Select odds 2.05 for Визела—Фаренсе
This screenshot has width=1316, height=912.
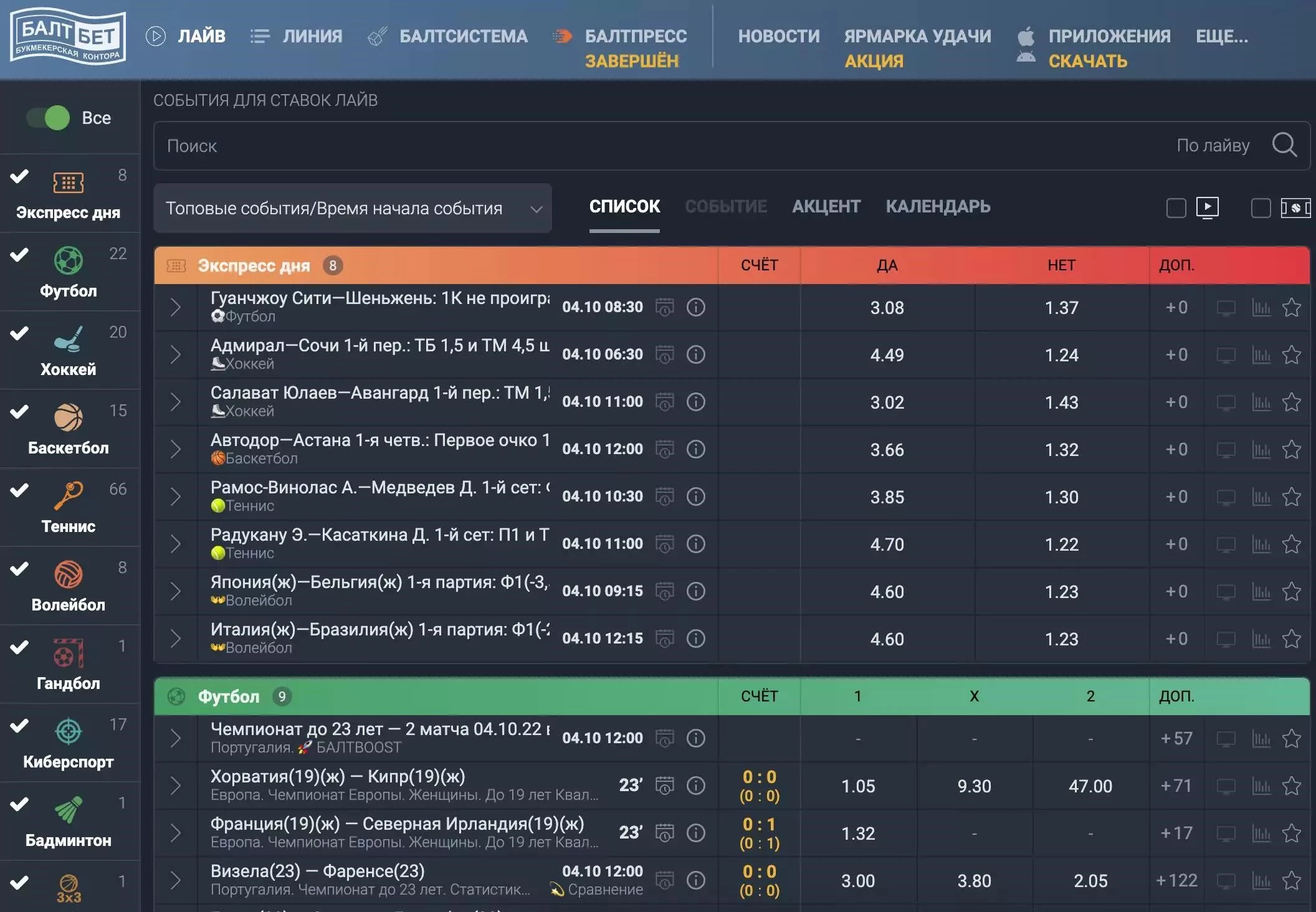pyautogui.click(x=1090, y=881)
